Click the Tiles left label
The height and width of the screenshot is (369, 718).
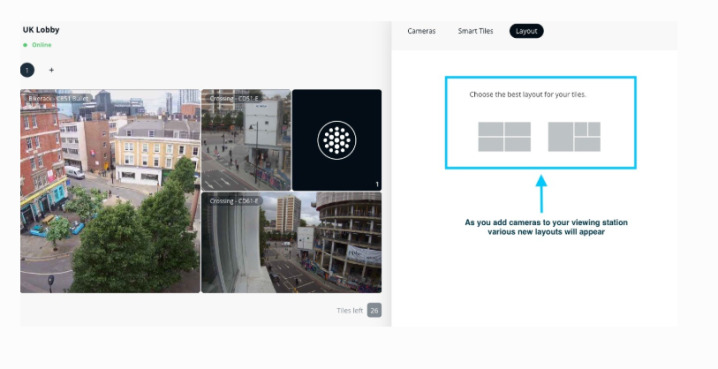[x=349, y=310]
